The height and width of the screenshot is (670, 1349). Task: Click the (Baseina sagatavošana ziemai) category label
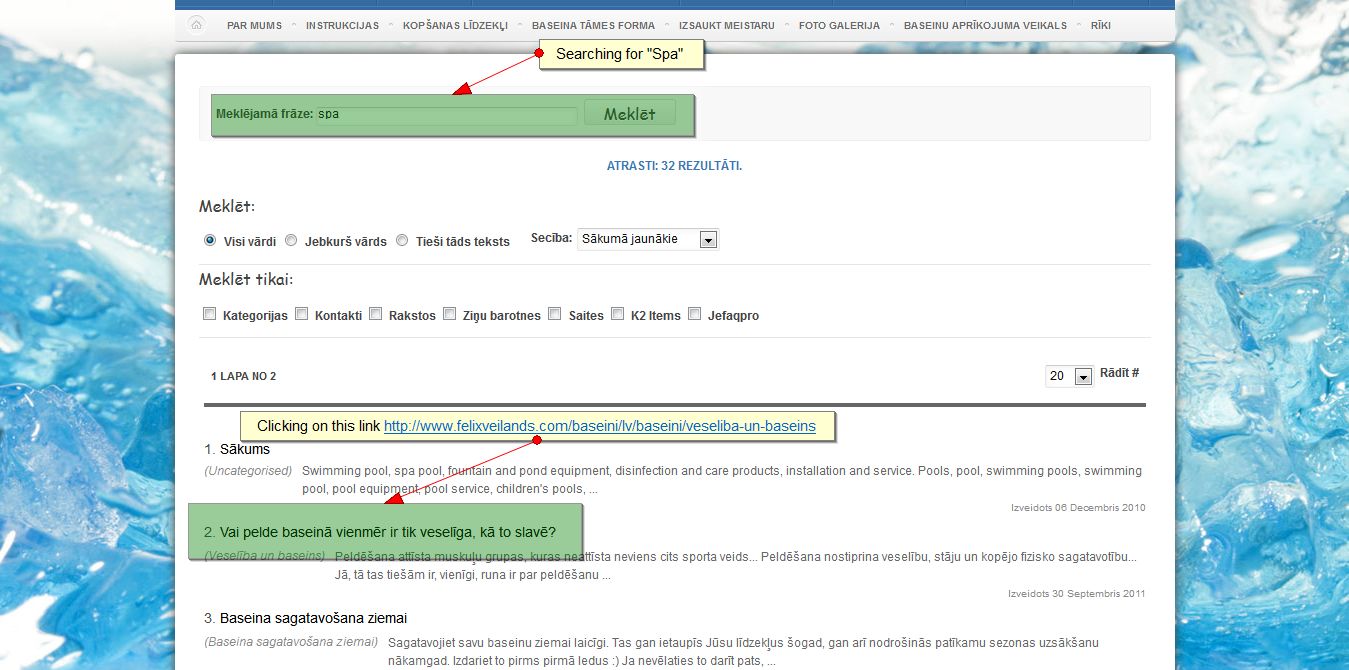pos(291,642)
